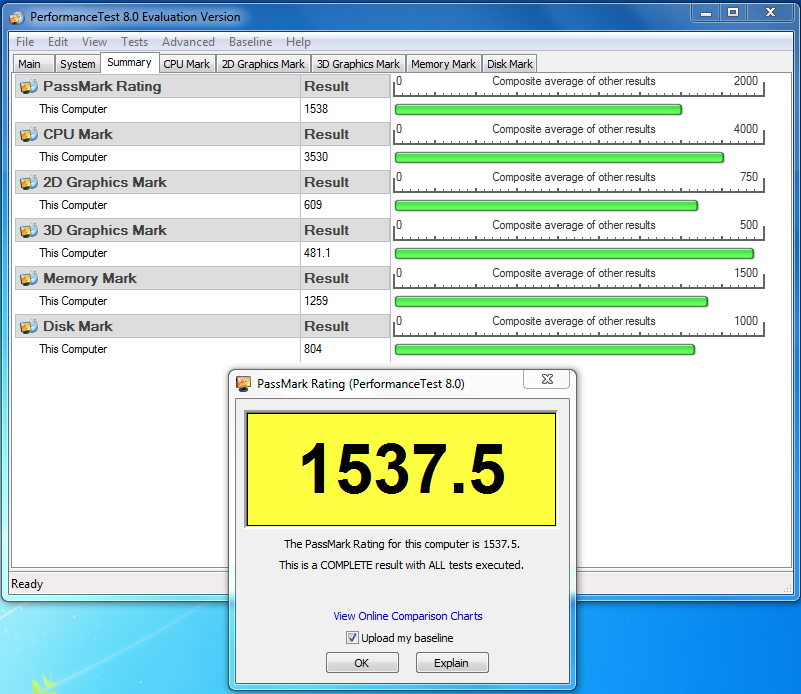Click the 3D Graphics result value 481.1

[x=317, y=253]
